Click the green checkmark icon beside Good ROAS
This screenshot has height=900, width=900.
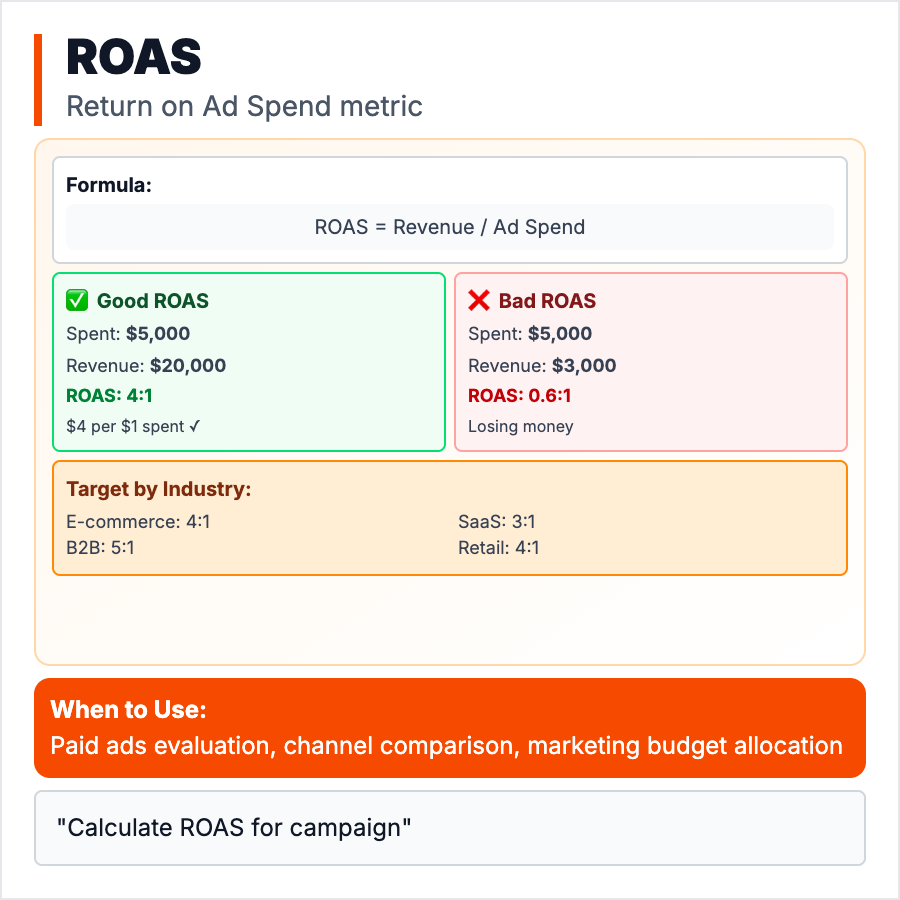click(77, 300)
